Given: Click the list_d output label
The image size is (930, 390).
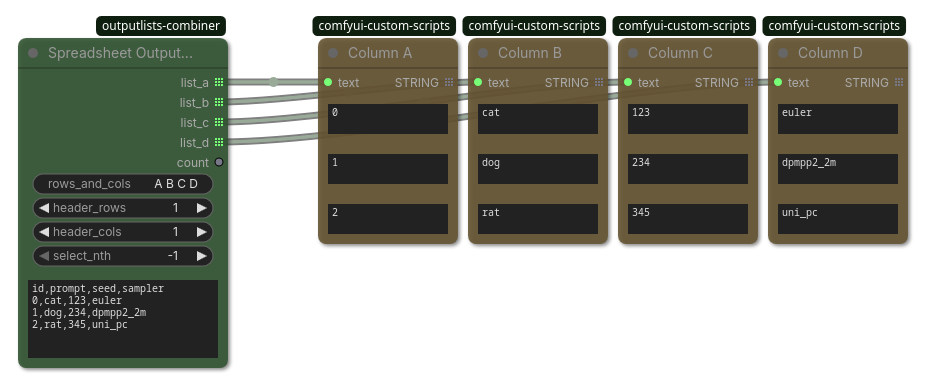Looking at the screenshot, I should pos(195,142).
